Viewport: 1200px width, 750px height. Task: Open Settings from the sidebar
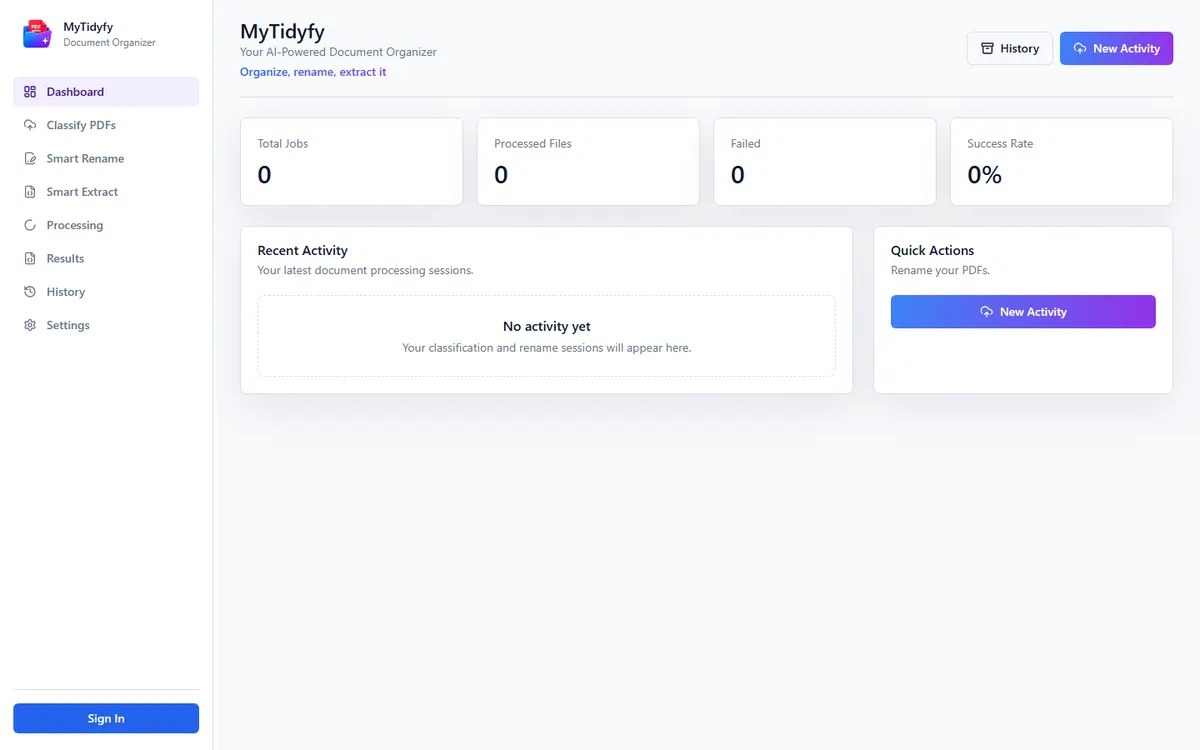click(x=106, y=325)
